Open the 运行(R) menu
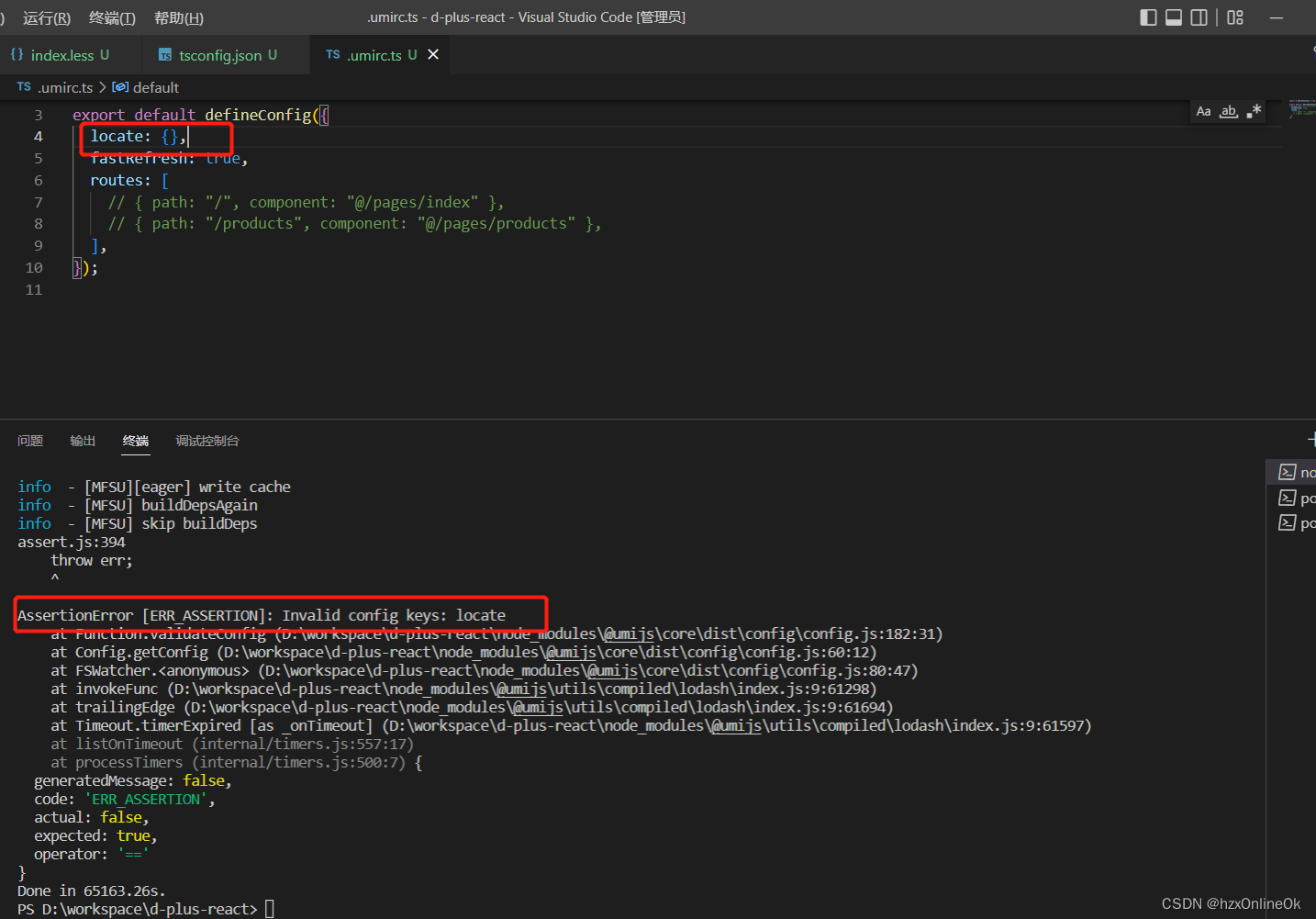 [x=45, y=17]
